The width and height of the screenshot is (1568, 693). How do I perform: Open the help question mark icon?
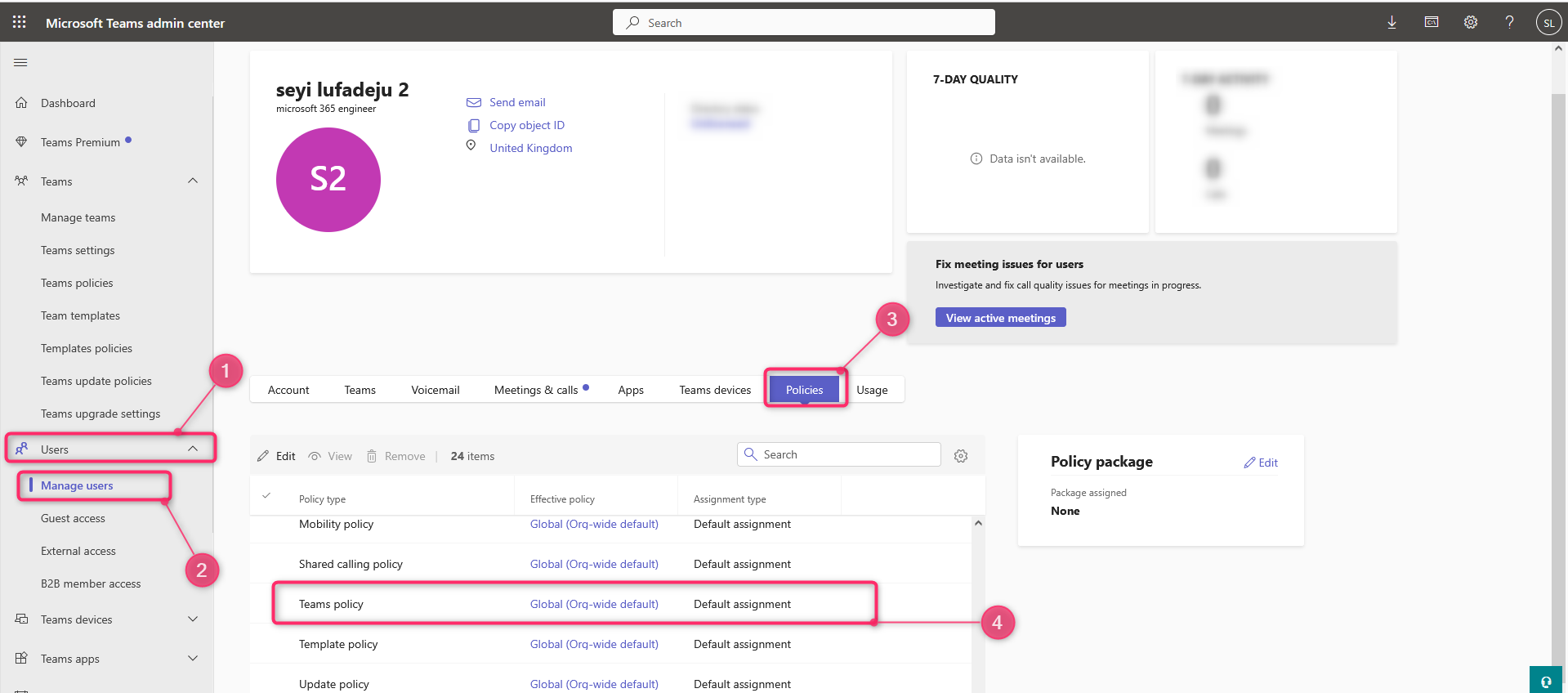(x=1509, y=22)
